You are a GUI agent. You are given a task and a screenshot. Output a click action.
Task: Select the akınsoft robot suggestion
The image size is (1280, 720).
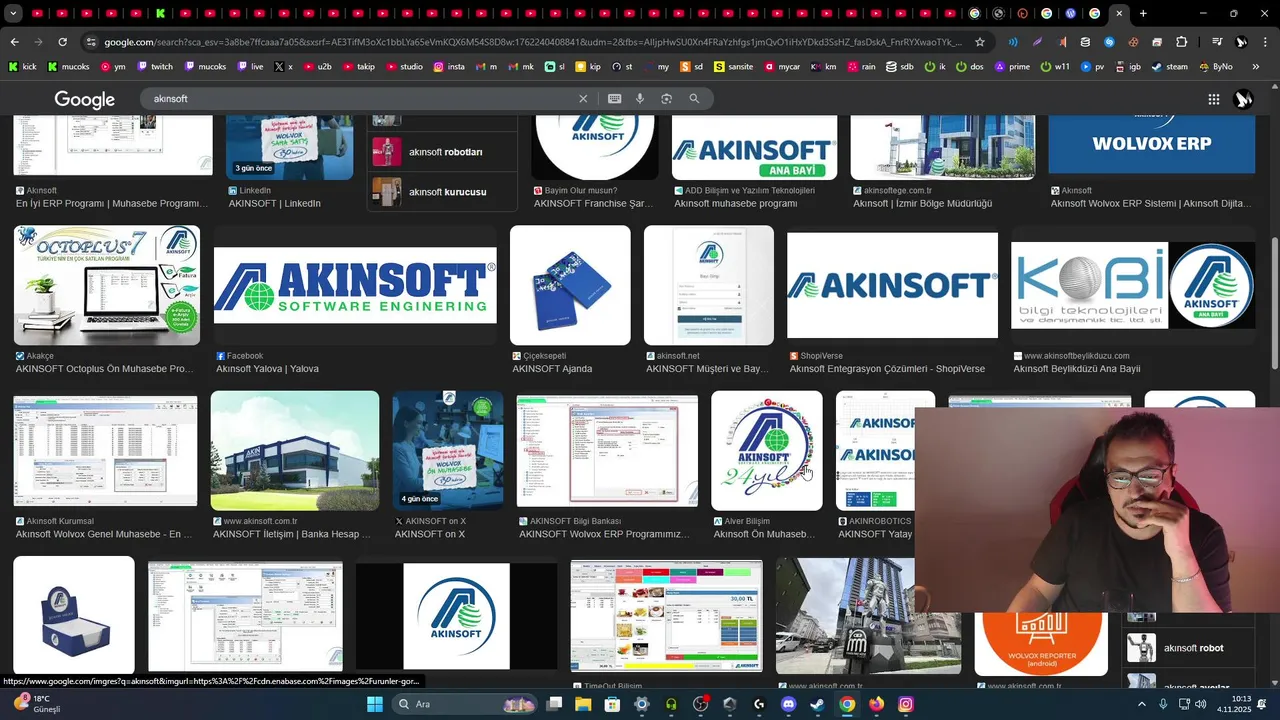(1190, 648)
